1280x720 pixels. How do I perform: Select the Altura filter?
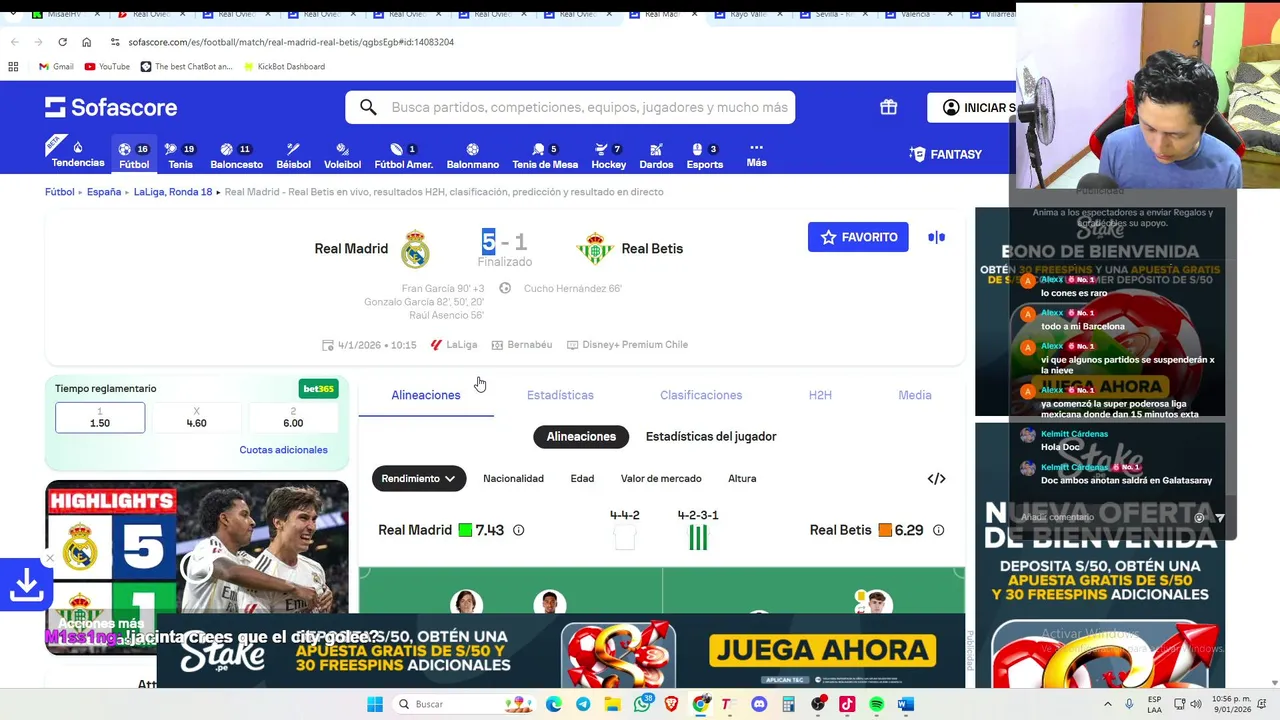742,479
